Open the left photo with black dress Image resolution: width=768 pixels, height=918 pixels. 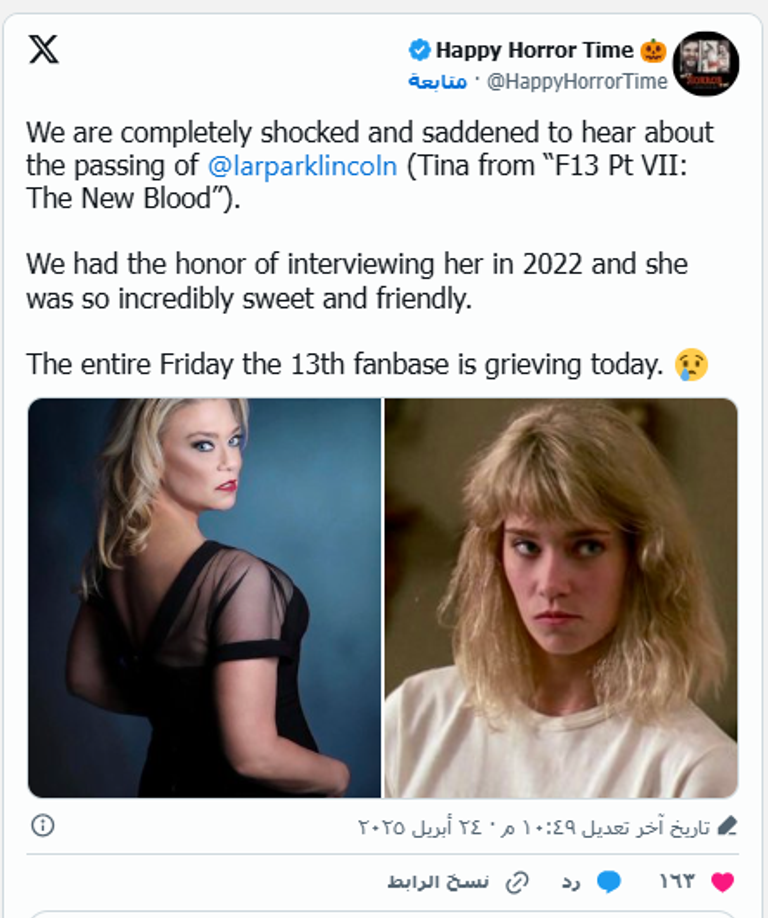205,598
